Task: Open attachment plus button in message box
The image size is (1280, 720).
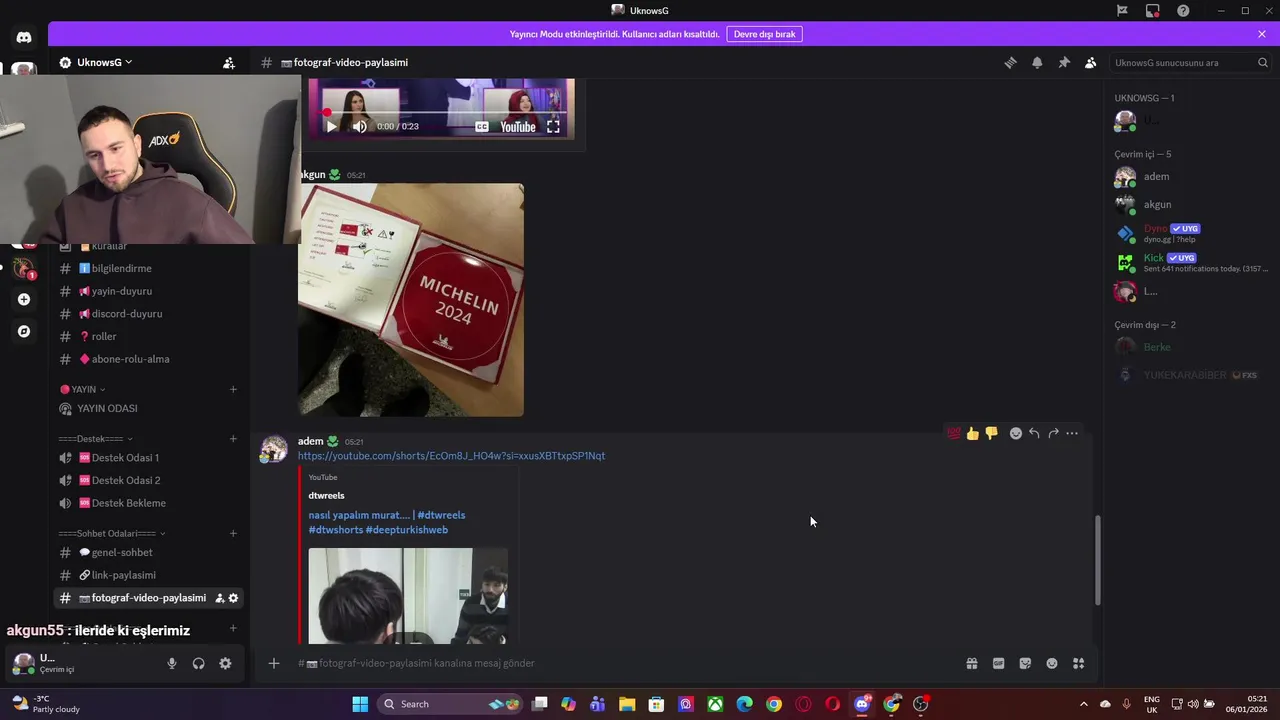Action: click(273, 663)
